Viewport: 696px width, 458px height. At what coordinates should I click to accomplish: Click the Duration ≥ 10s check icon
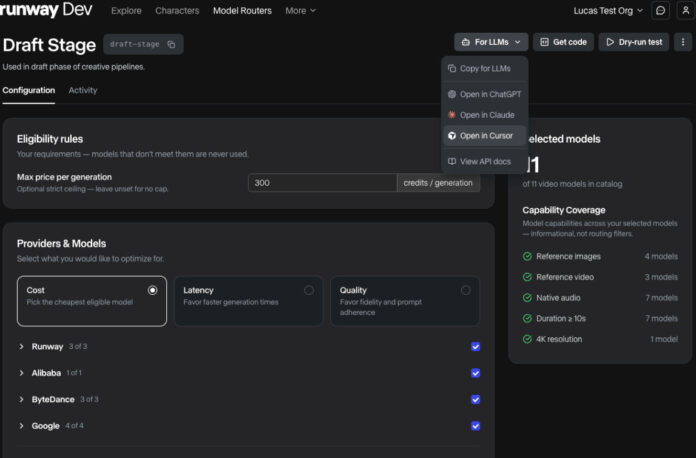coord(527,318)
